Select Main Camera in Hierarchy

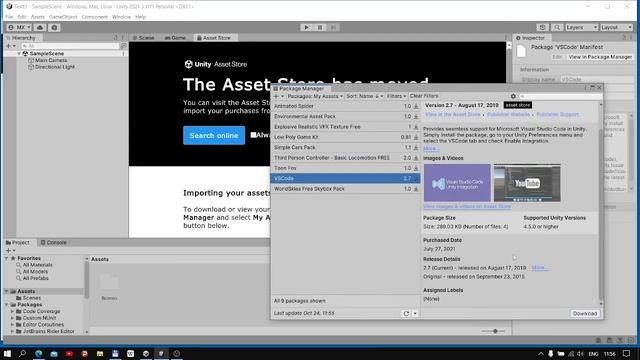pos(51,60)
